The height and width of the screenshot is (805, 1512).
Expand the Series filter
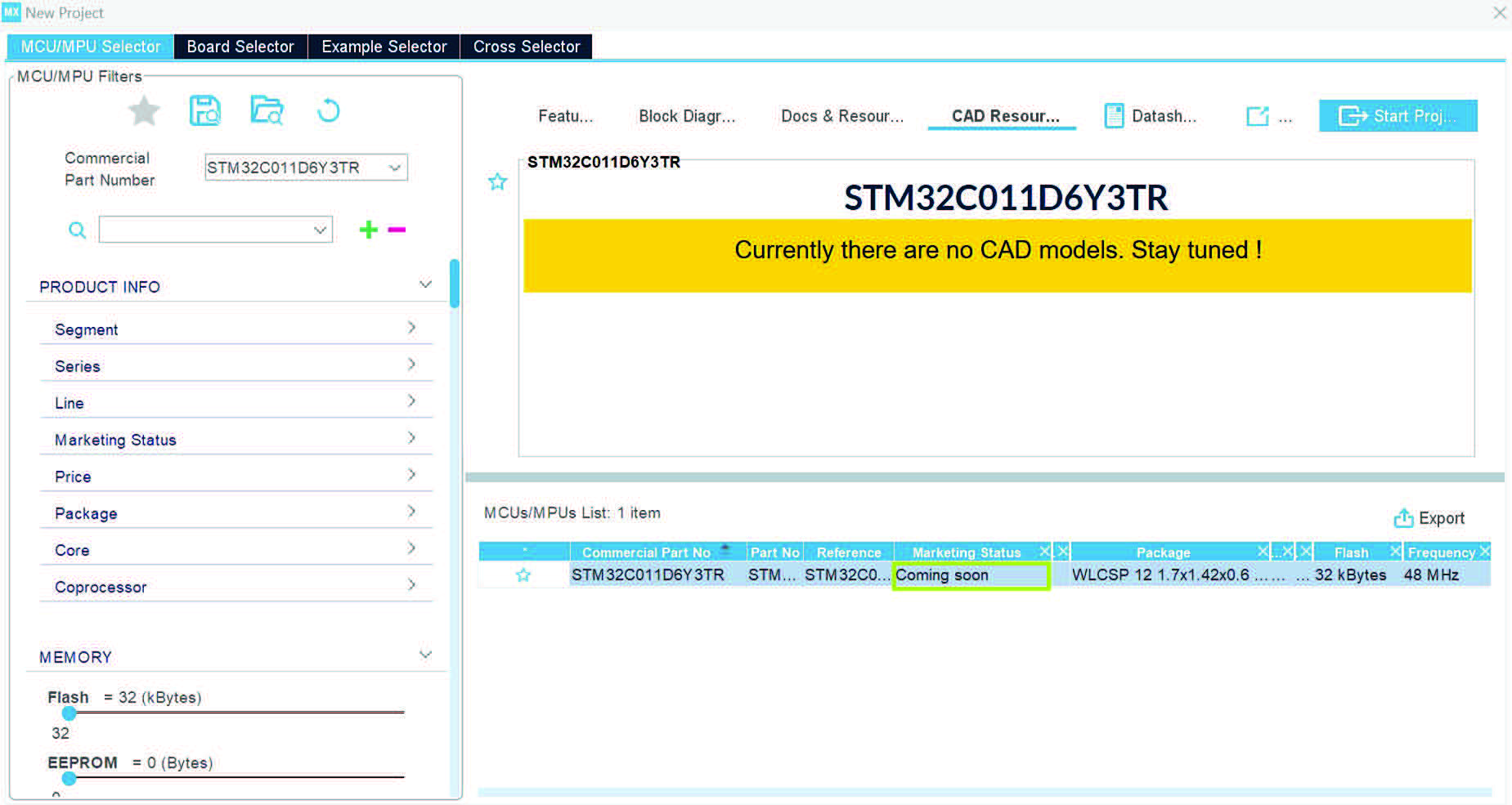coord(236,365)
